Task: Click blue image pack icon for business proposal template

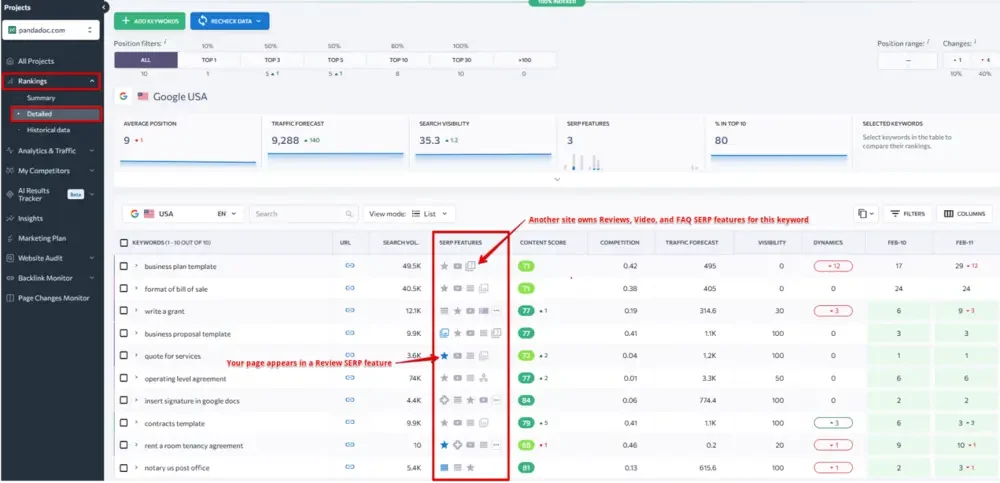Action: point(445,333)
